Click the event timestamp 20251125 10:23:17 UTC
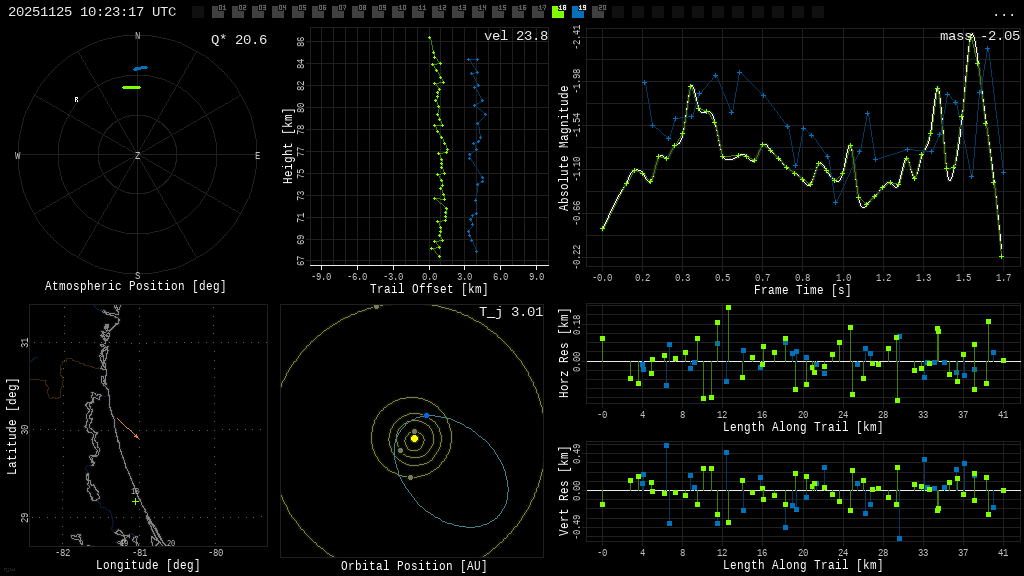1024x576 pixels. coord(92,12)
